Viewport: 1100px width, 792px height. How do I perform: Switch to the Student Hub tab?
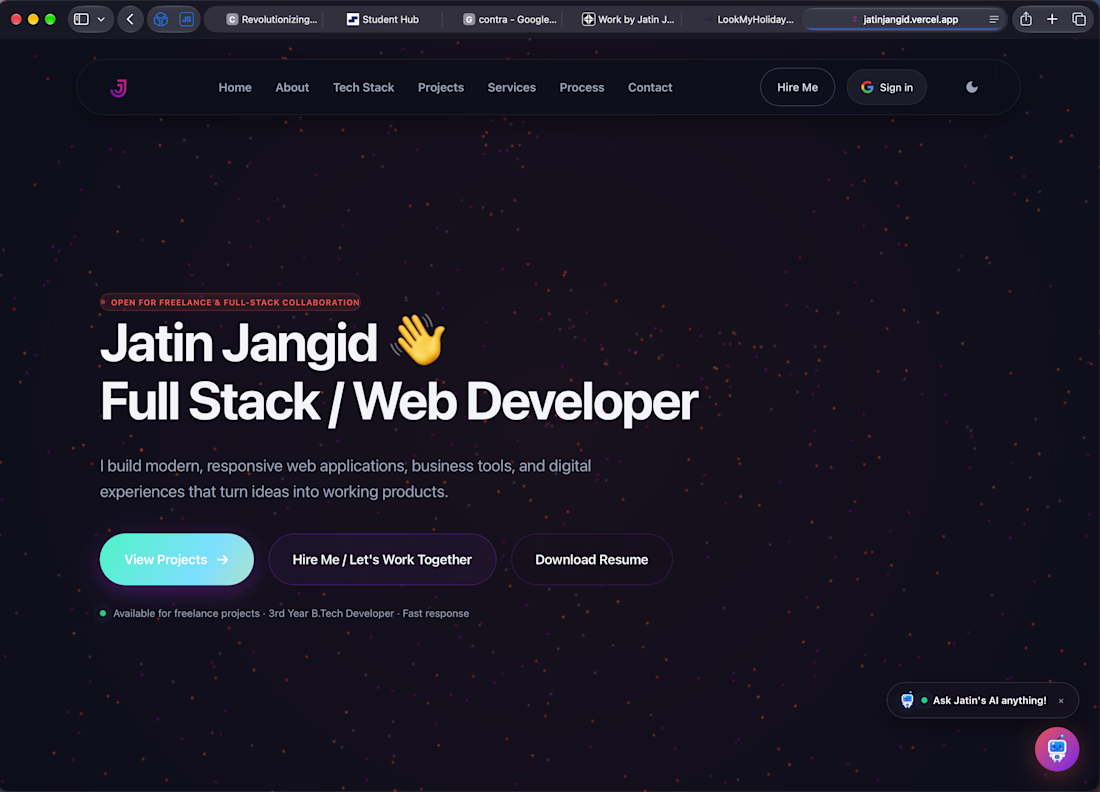[383, 19]
